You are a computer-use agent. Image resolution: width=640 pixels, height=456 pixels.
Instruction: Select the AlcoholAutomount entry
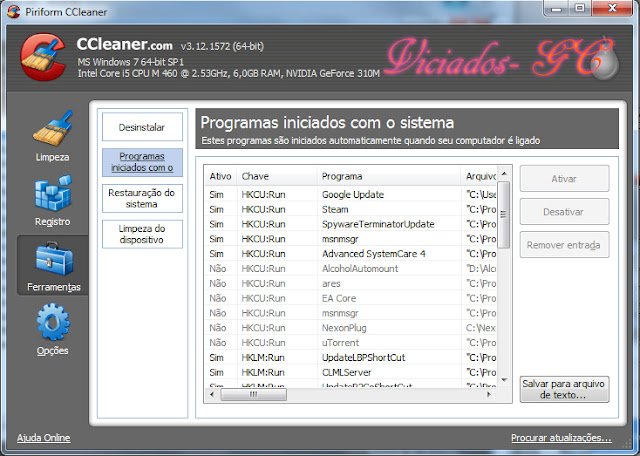[x=351, y=269]
